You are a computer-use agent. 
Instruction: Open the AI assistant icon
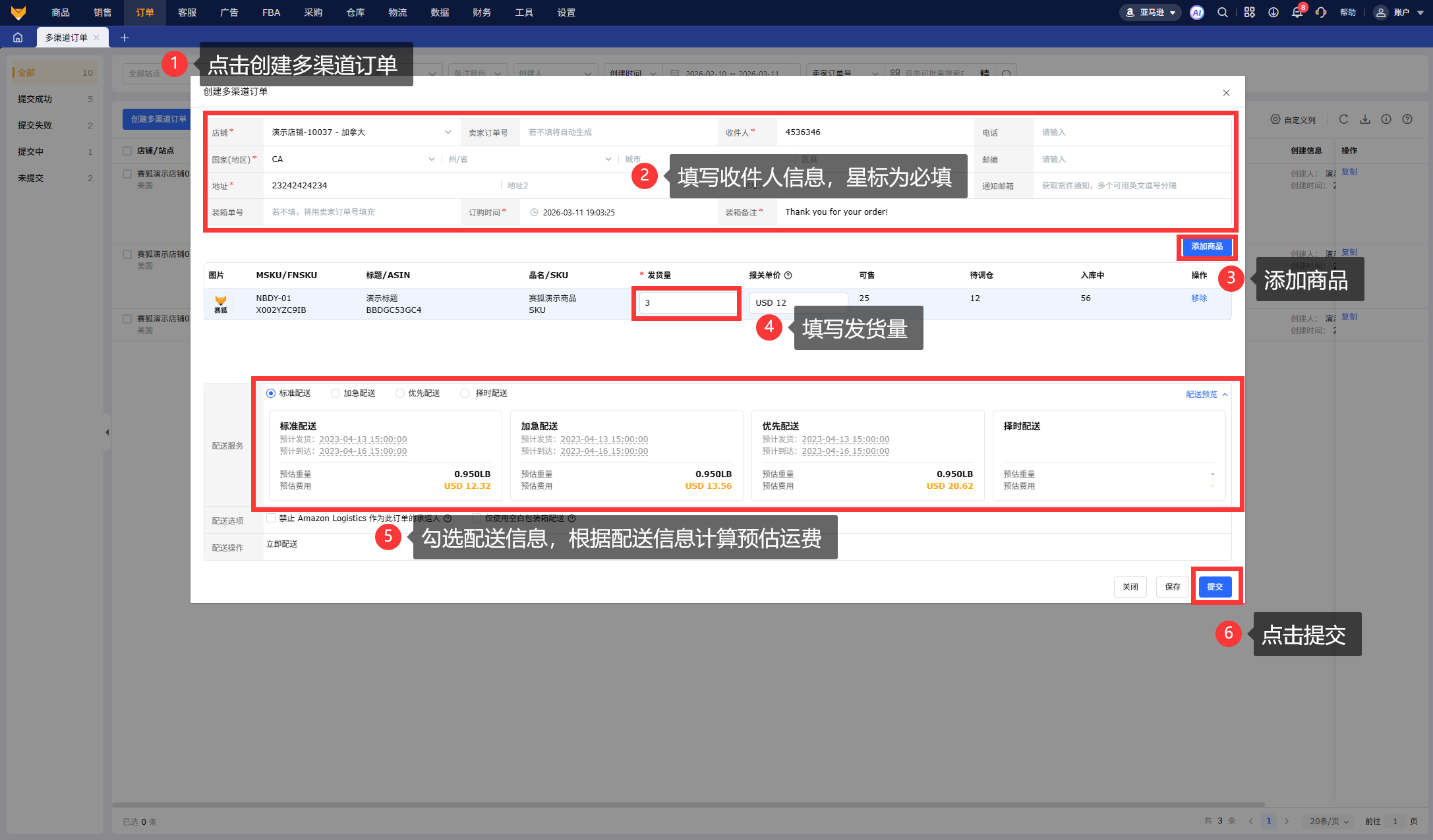(x=1196, y=13)
